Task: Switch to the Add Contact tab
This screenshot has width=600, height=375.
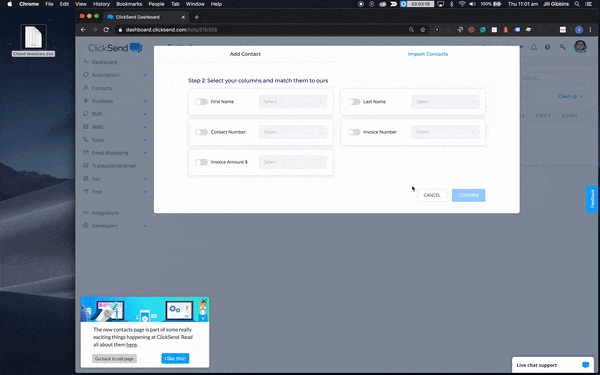Action: pos(245,54)
